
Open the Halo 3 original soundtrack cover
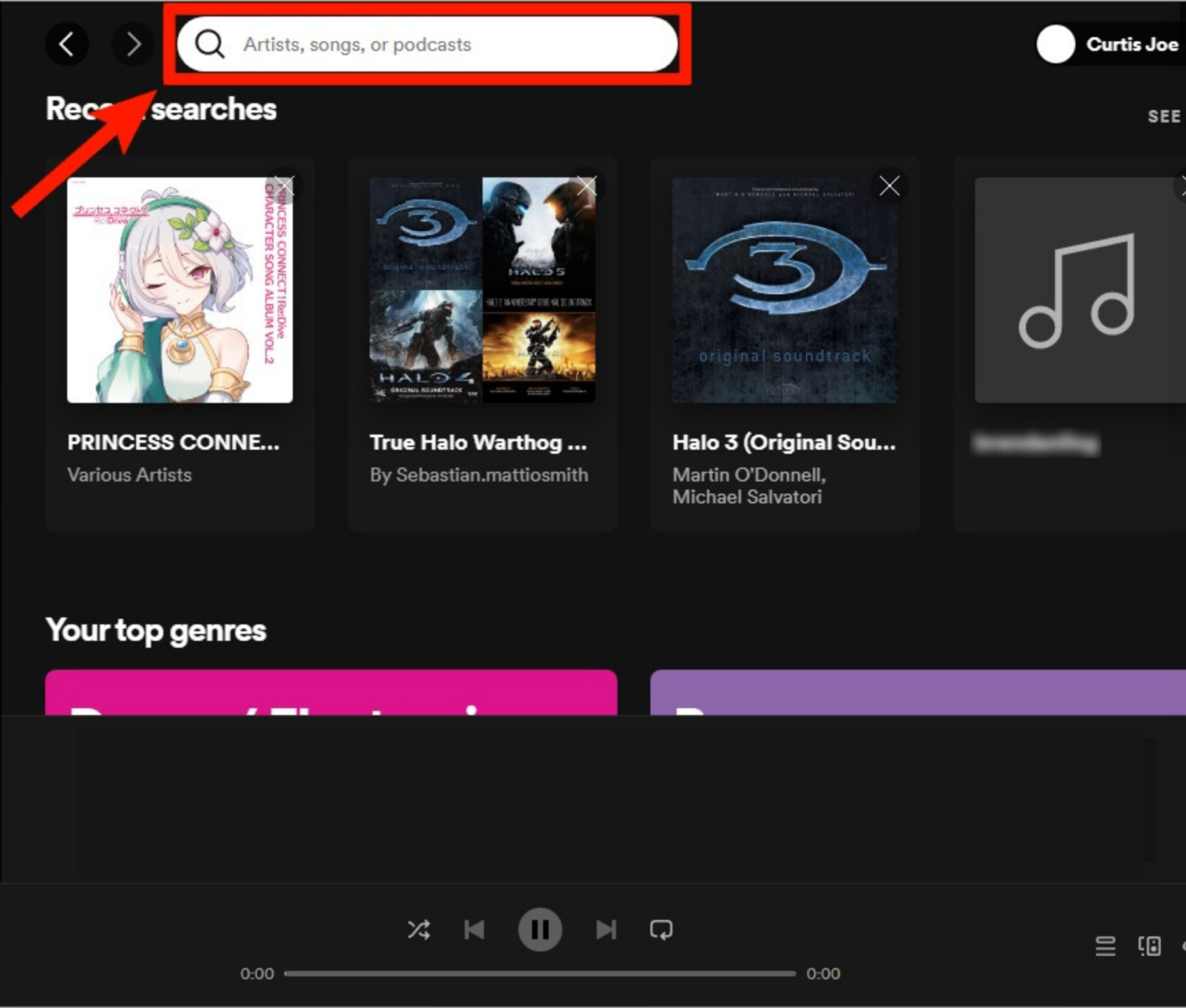[x=785, y=290]
